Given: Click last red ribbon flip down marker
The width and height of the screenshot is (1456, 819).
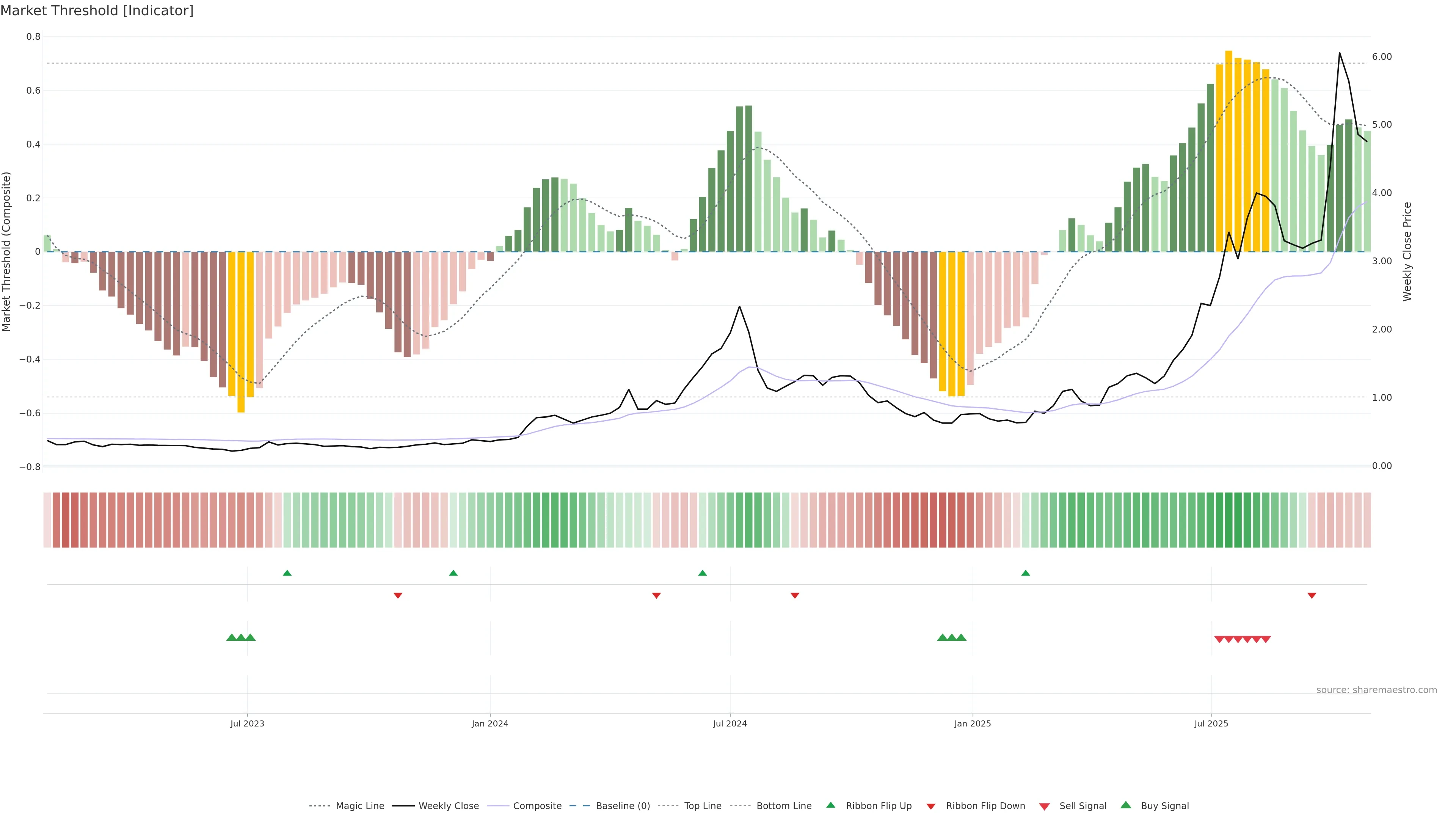Looking at the screenshot, I should [x=1312, y=595].
